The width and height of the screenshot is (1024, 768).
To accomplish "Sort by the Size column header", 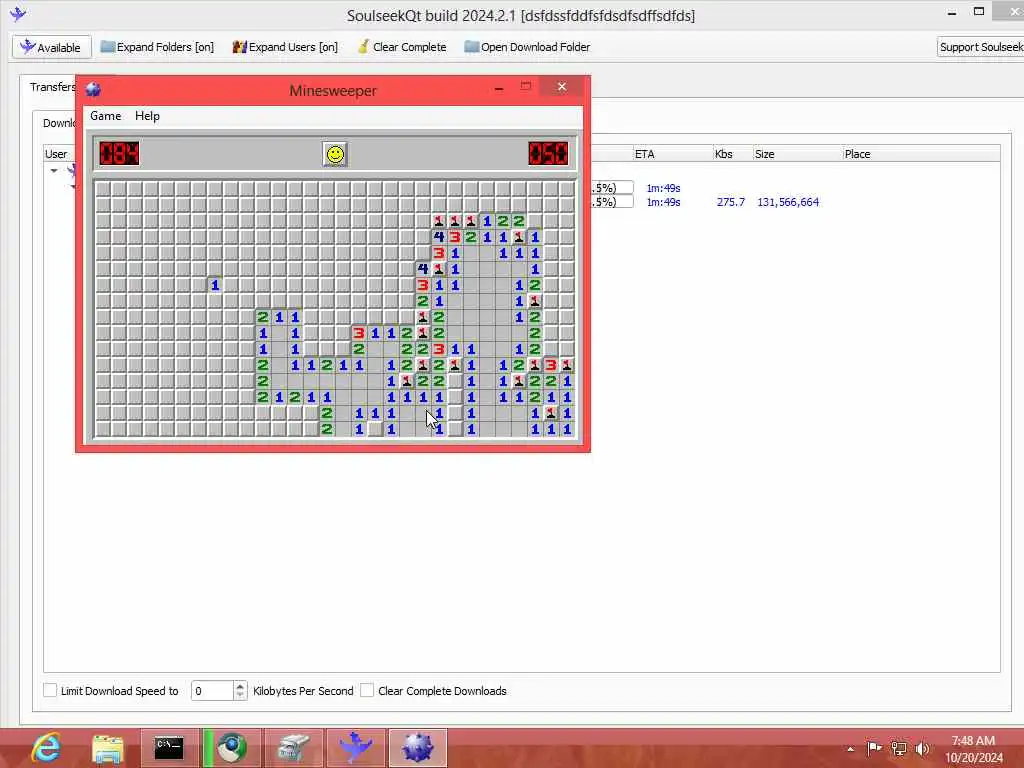I will [x=797, y=154].
